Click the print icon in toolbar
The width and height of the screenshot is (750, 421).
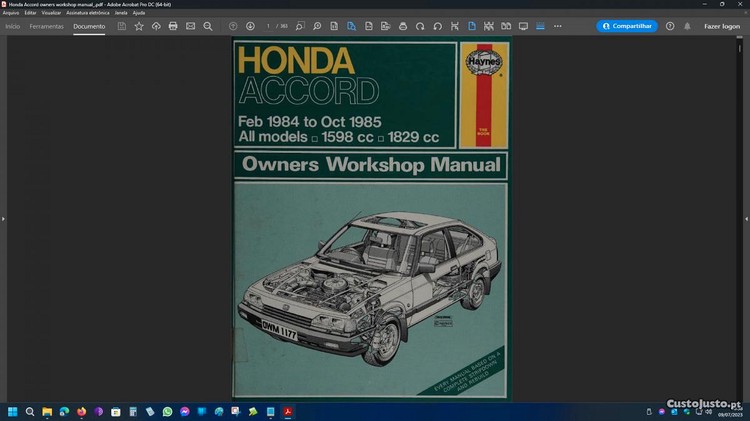pyautogui.click(x=173, y=26)
